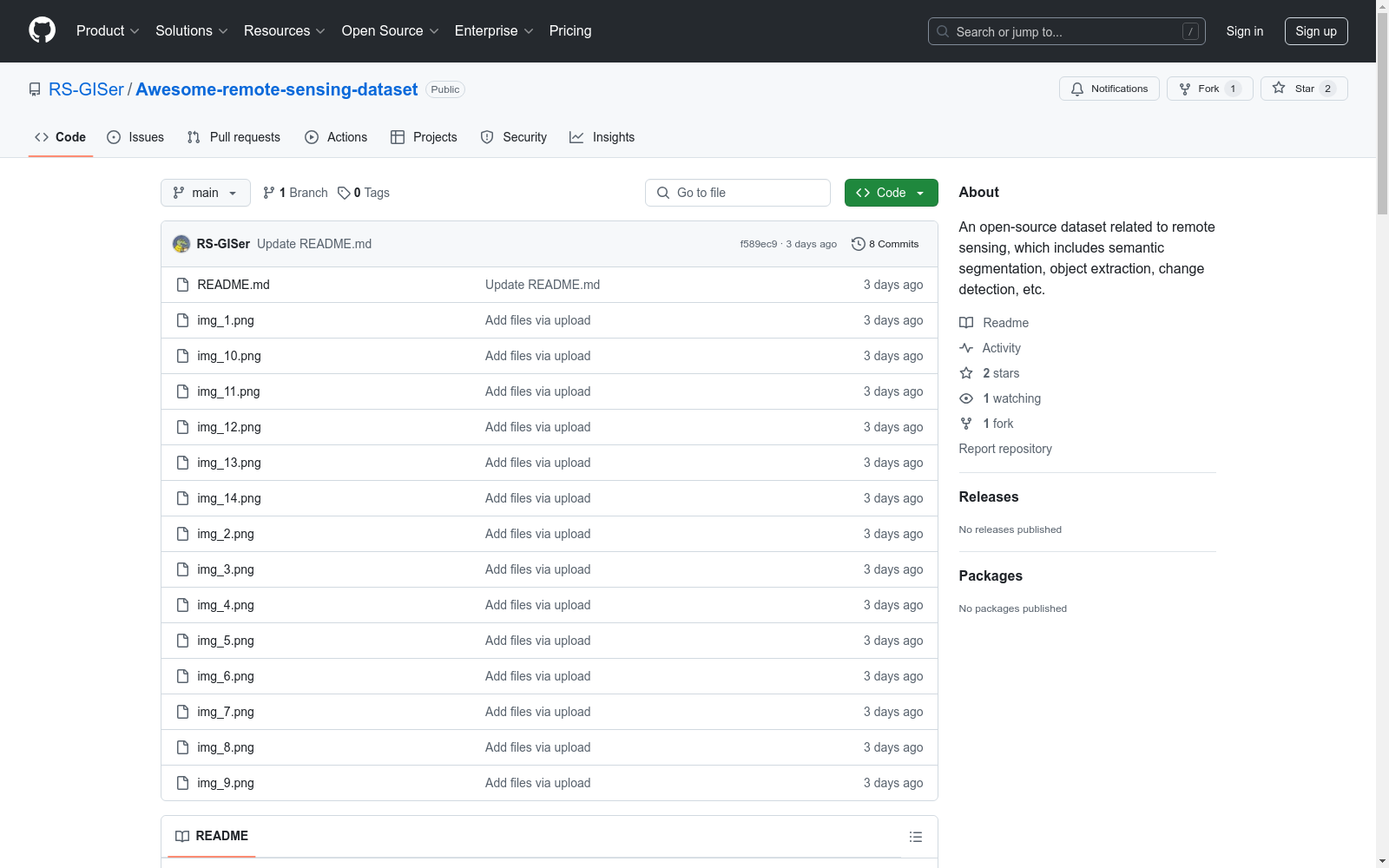The image size is (1389, 868).
Task: Click file icon next to img_9.png
Action: (x=182, y=783)
